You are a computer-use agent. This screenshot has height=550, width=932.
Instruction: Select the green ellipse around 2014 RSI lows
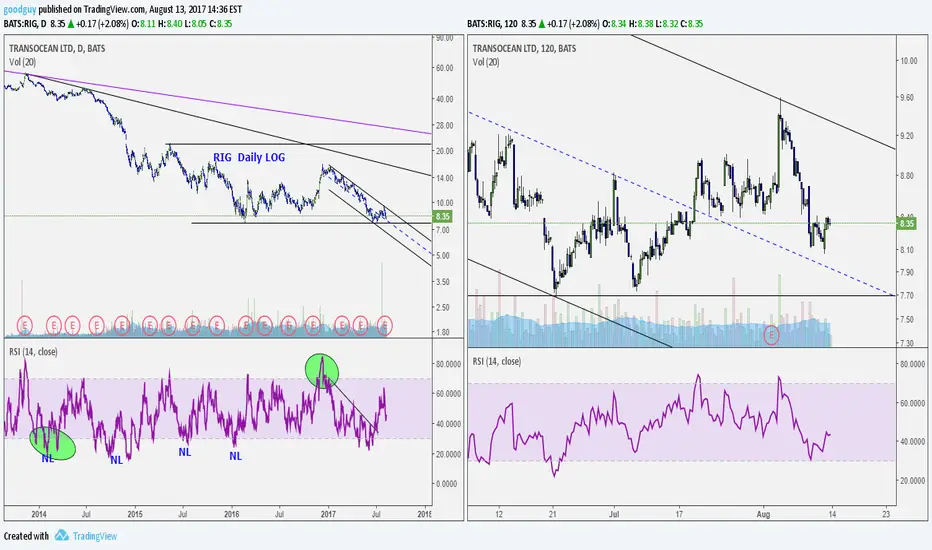pyautogui.click(x=53, y=443)
